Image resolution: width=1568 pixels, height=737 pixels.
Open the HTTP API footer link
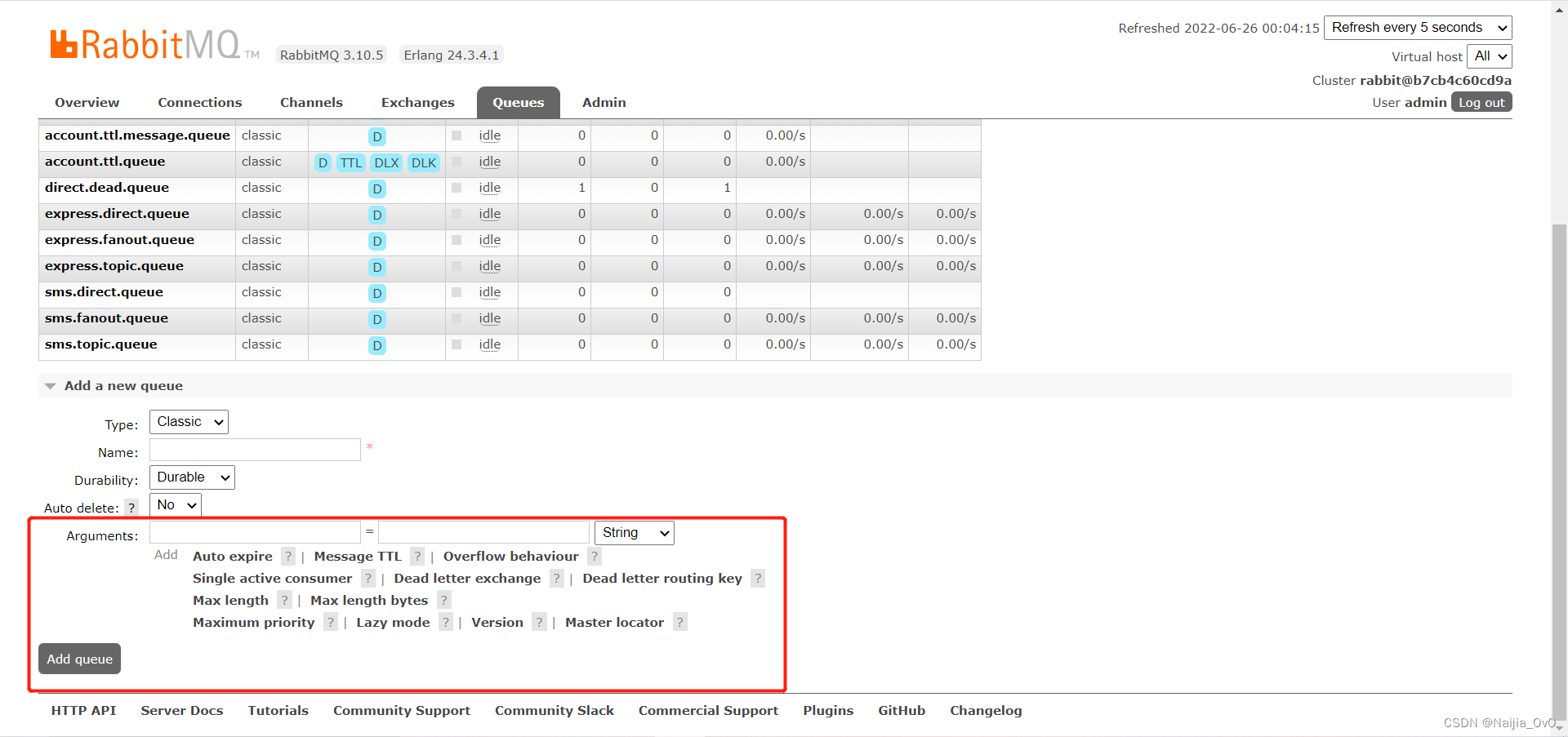(83, 710)
